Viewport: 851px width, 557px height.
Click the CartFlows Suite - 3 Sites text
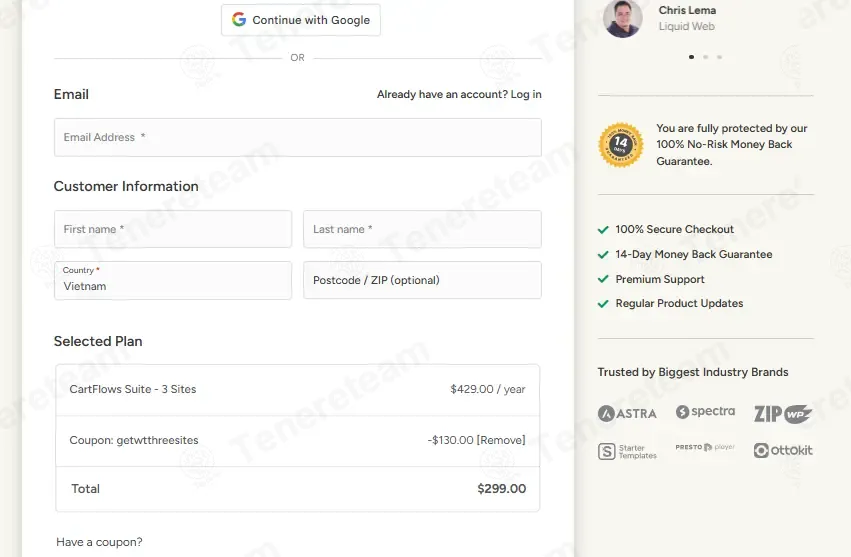133,389
